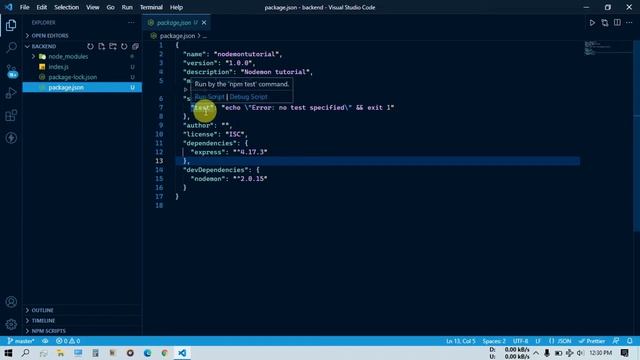Expand the OPEN EDITORS section
Viewport: 640px width, 360px height.
point(82,36)
